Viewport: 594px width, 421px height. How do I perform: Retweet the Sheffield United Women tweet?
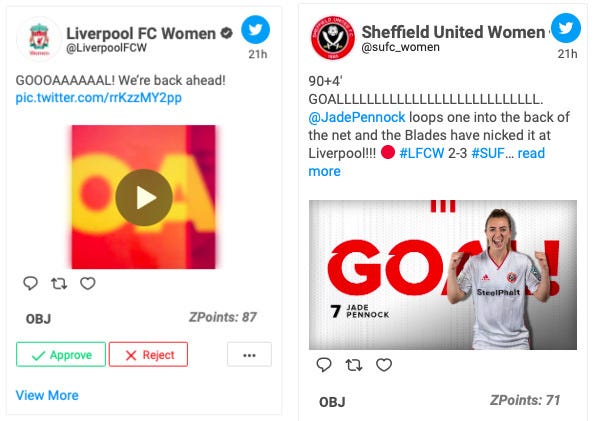tap(354, 365)
